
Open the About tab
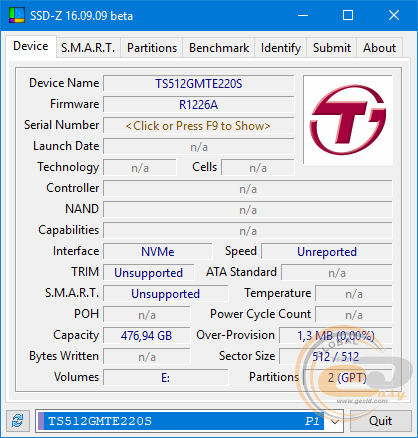click(x=379, y=48)
